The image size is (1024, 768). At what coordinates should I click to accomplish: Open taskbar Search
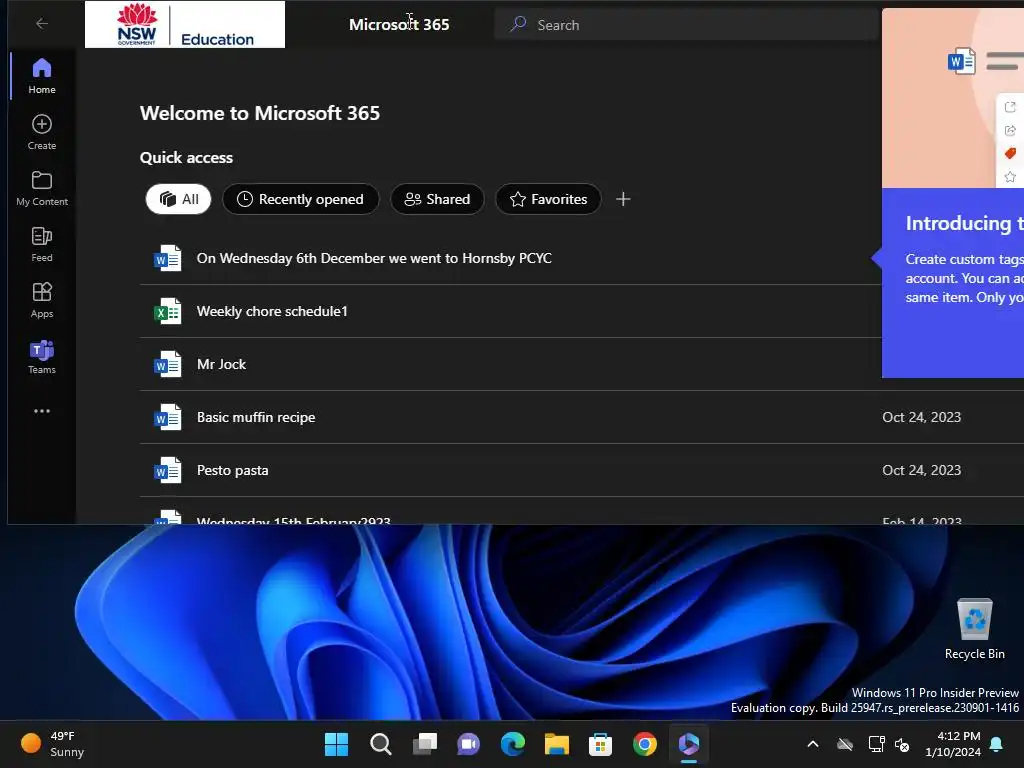pos(381,744)
